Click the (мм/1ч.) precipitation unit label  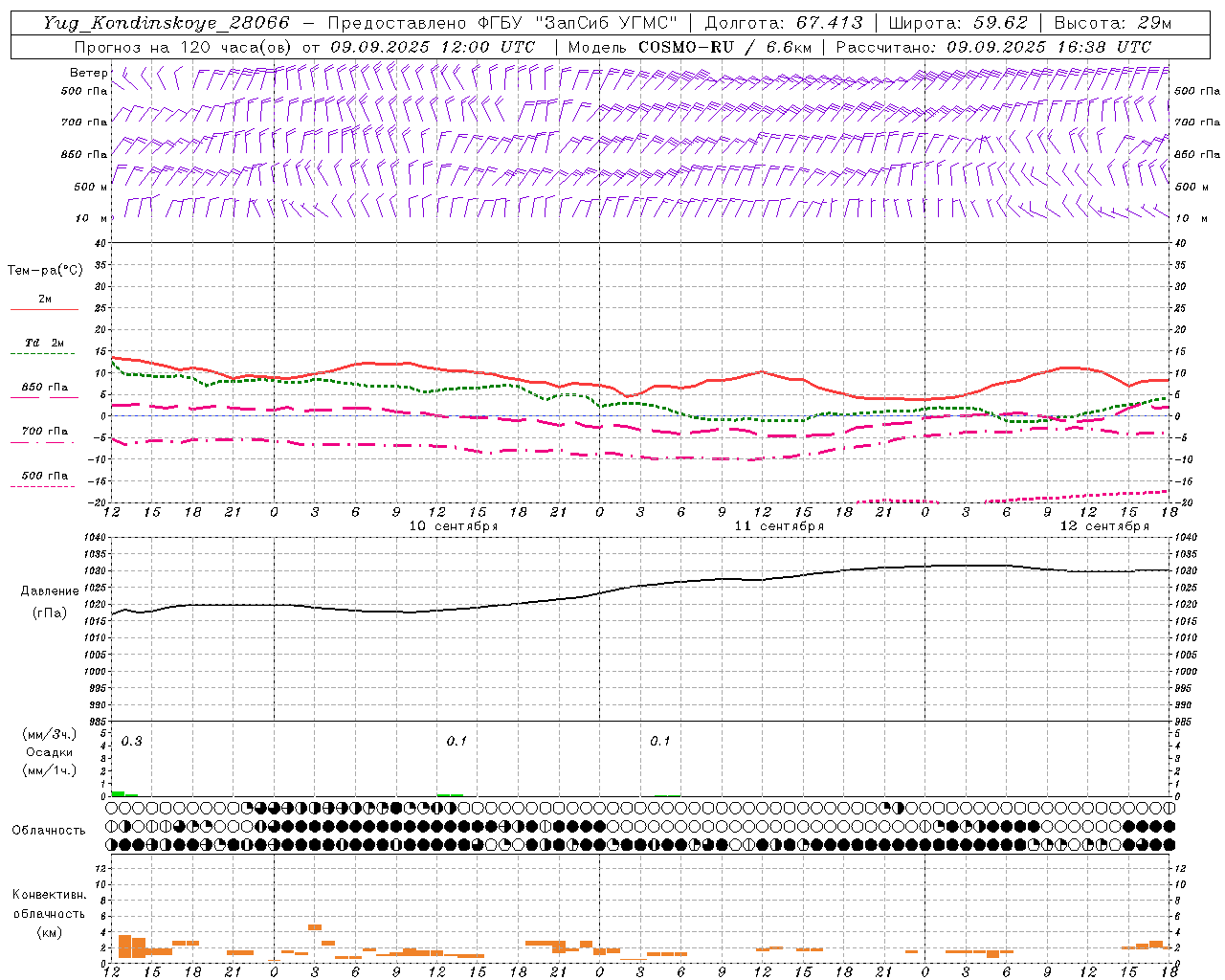pos(50,770)
